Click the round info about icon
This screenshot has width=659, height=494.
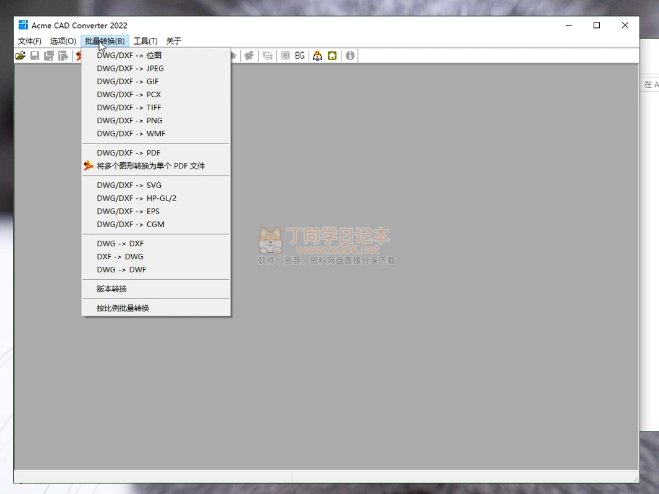pos(350,55)
